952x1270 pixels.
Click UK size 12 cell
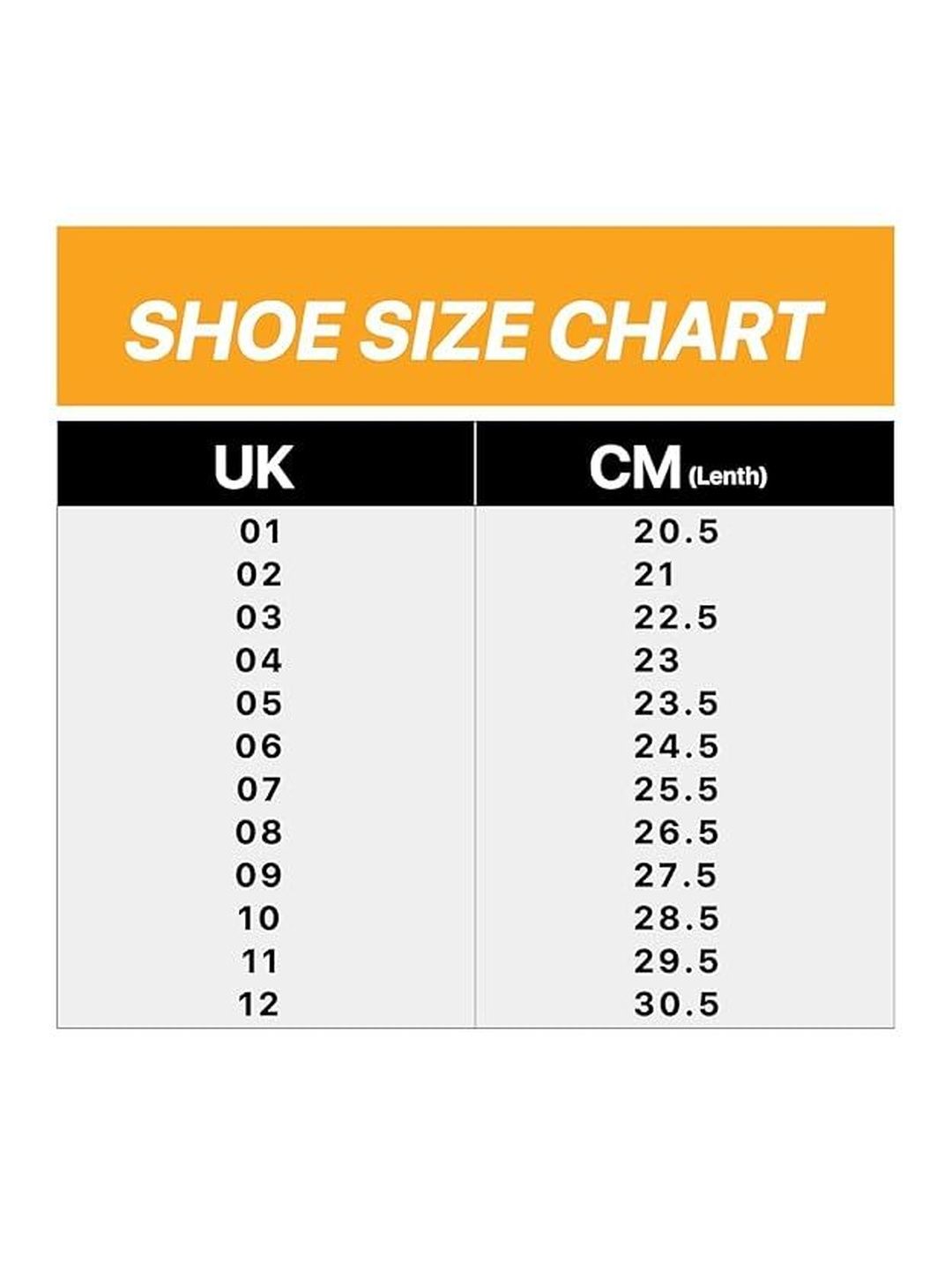(259, 1005)
